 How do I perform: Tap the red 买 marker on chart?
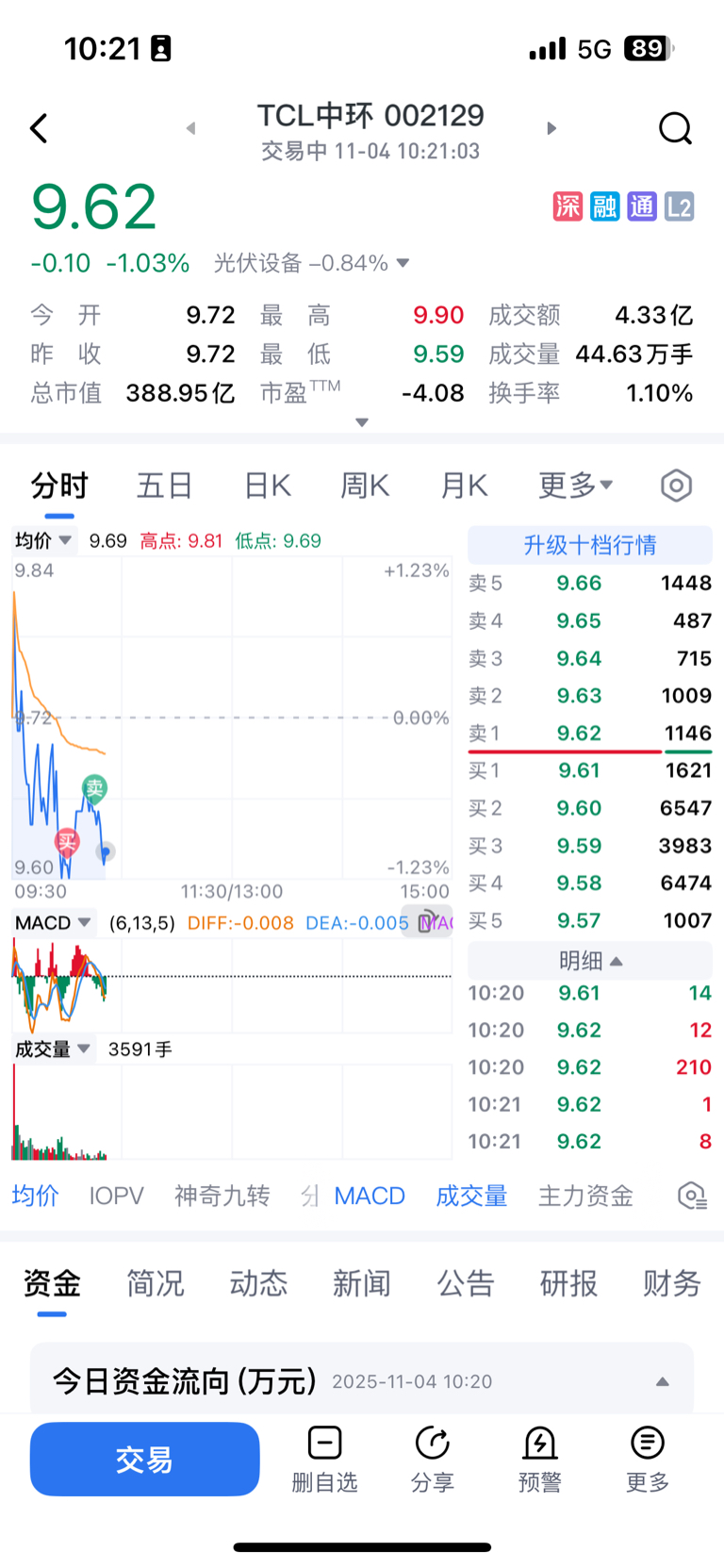tap(67, 841)
